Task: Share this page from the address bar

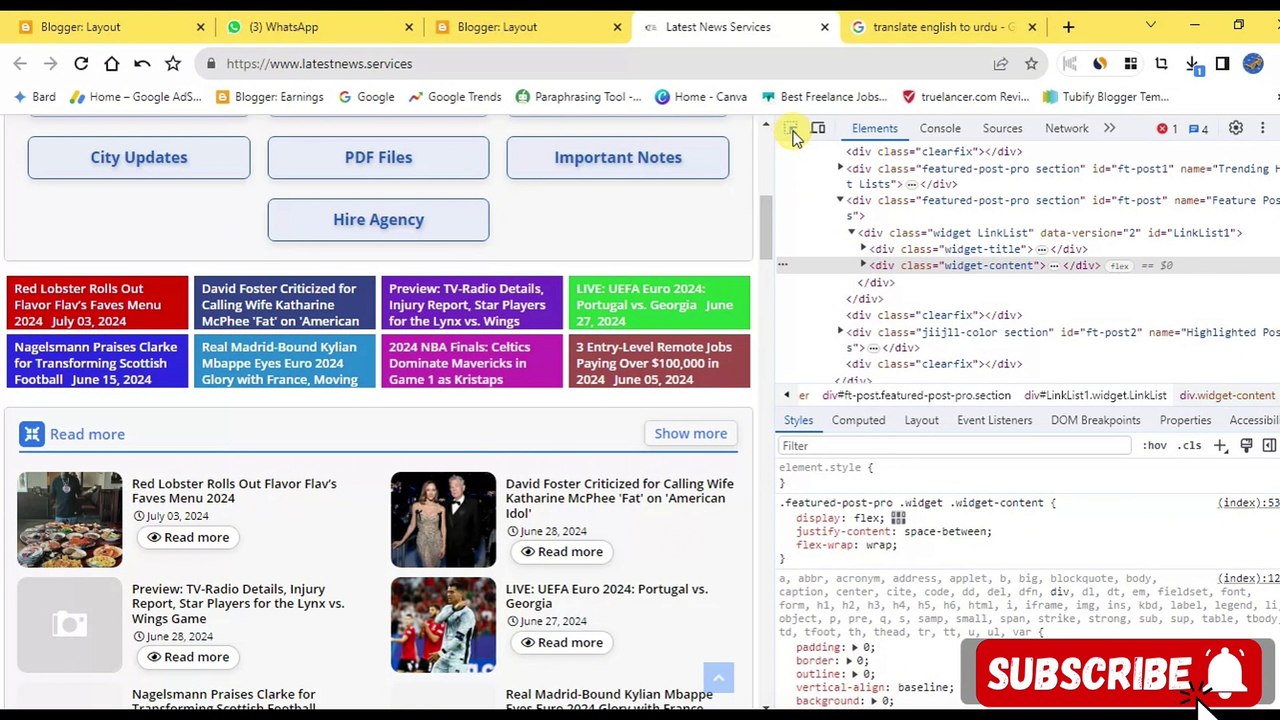Action: coord(1000,64)
